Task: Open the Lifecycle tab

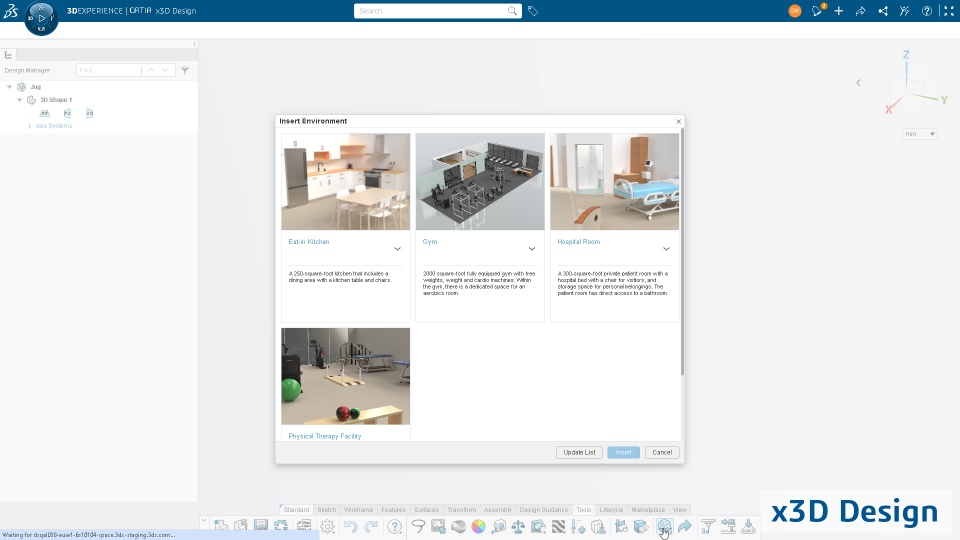Action: [611, 509]
